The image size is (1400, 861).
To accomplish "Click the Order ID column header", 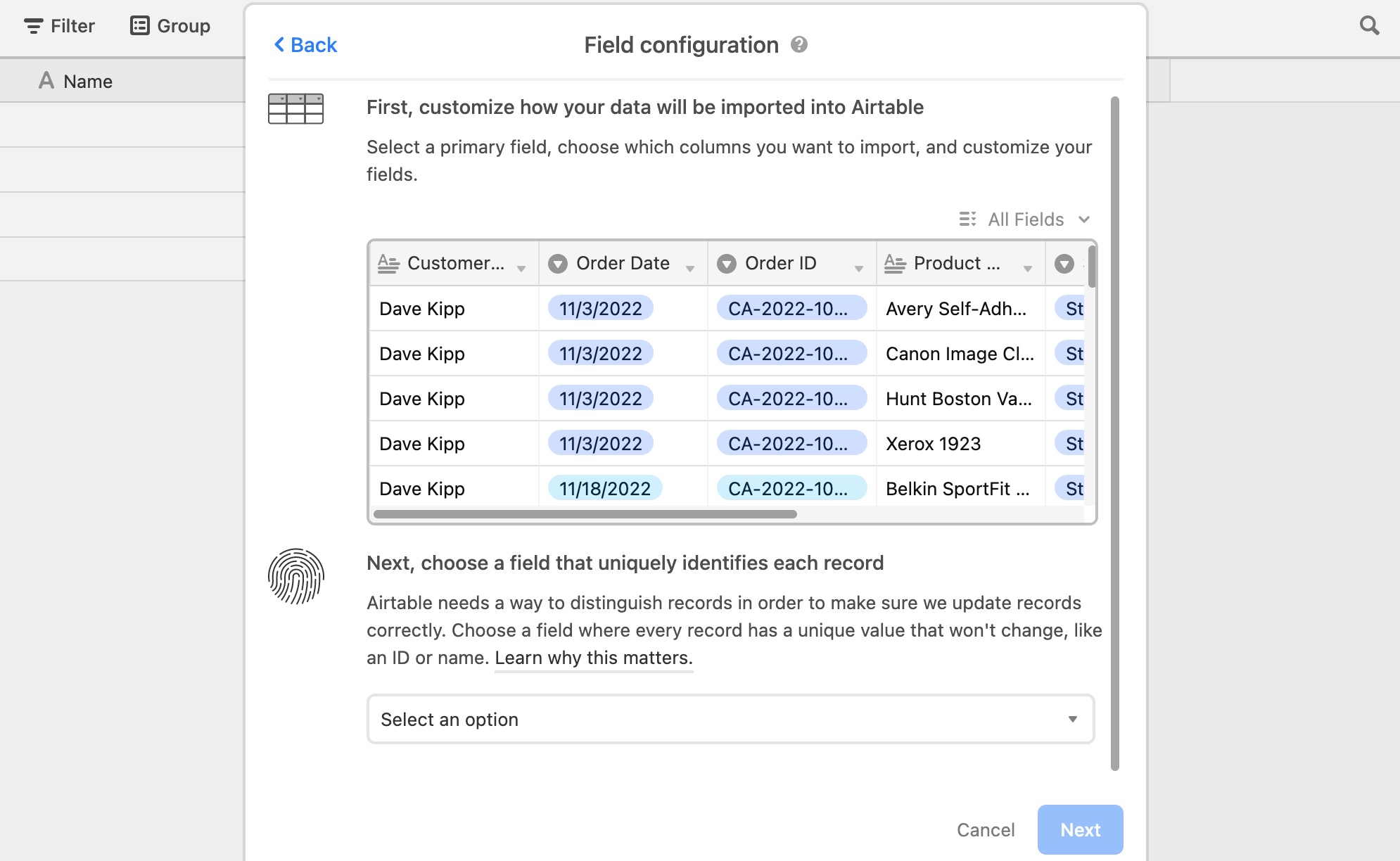I will point(792,264).
